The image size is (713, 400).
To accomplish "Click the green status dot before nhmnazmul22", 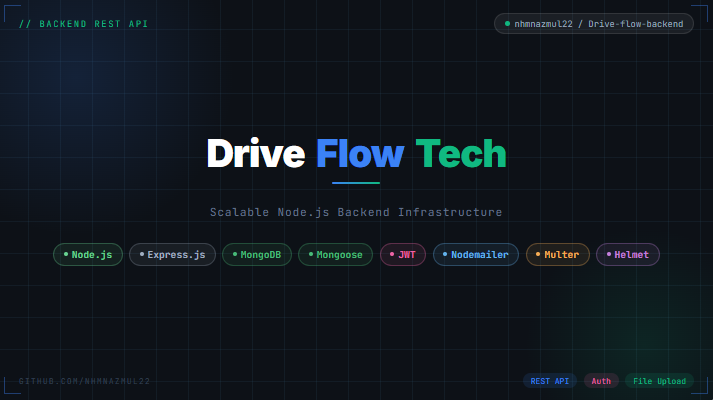I will [507, 24].
